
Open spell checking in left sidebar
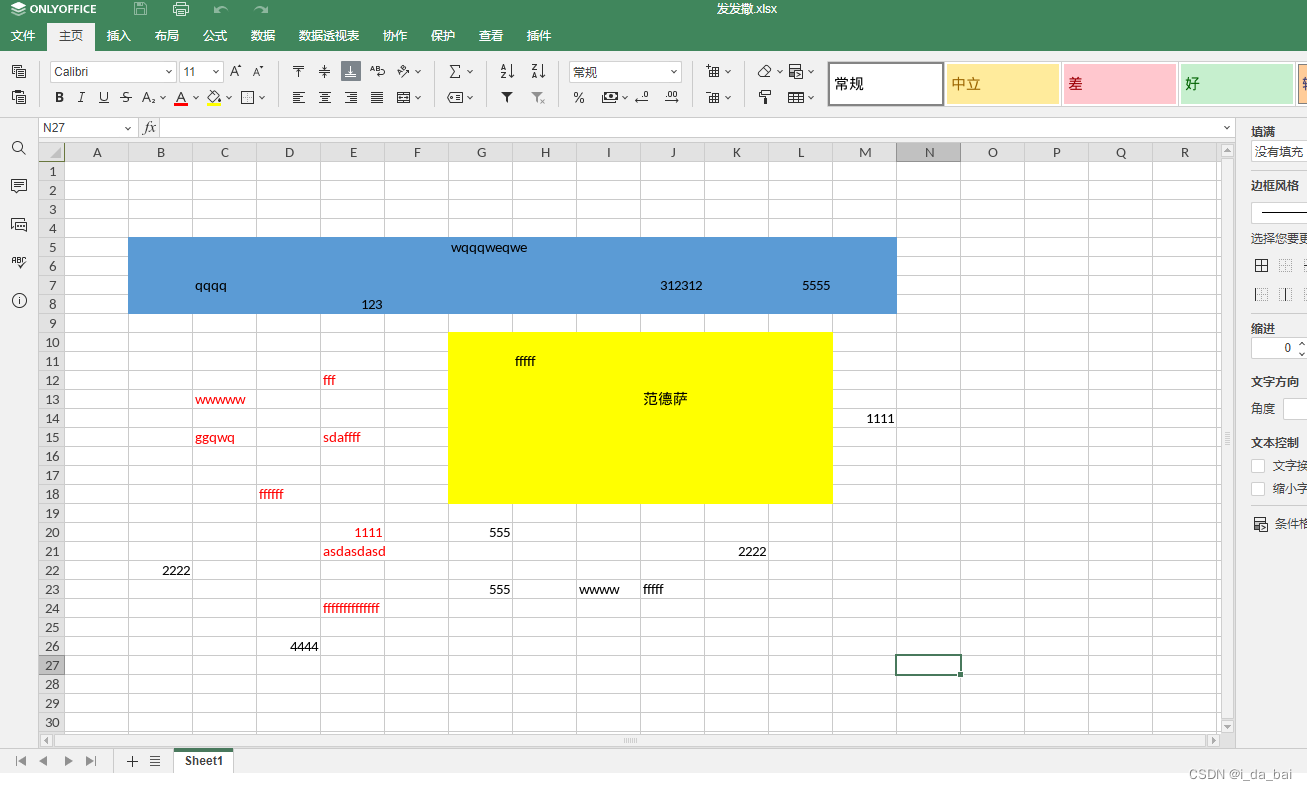(x=19, y=262)
